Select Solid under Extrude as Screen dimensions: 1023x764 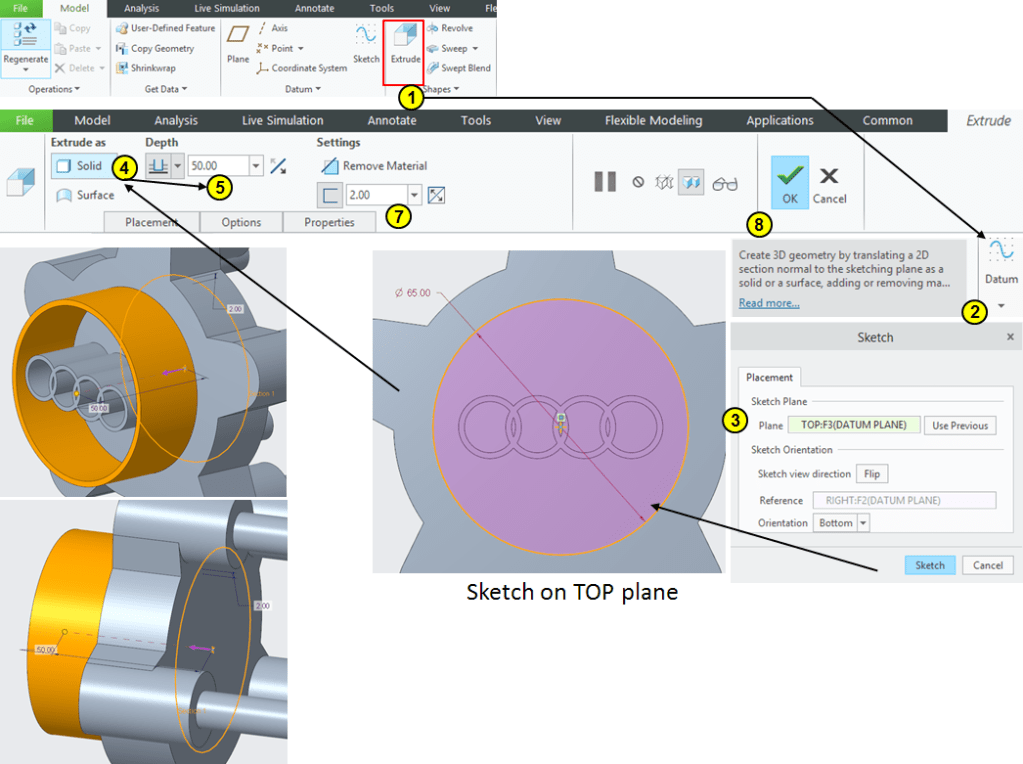(x=79, y=166)
